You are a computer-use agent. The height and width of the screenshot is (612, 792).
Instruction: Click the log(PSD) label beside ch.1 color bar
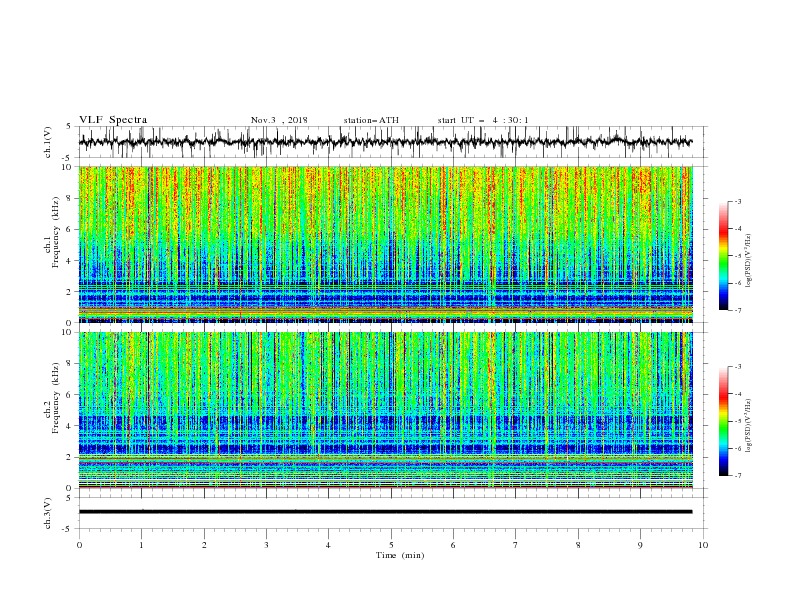[748, 261]
